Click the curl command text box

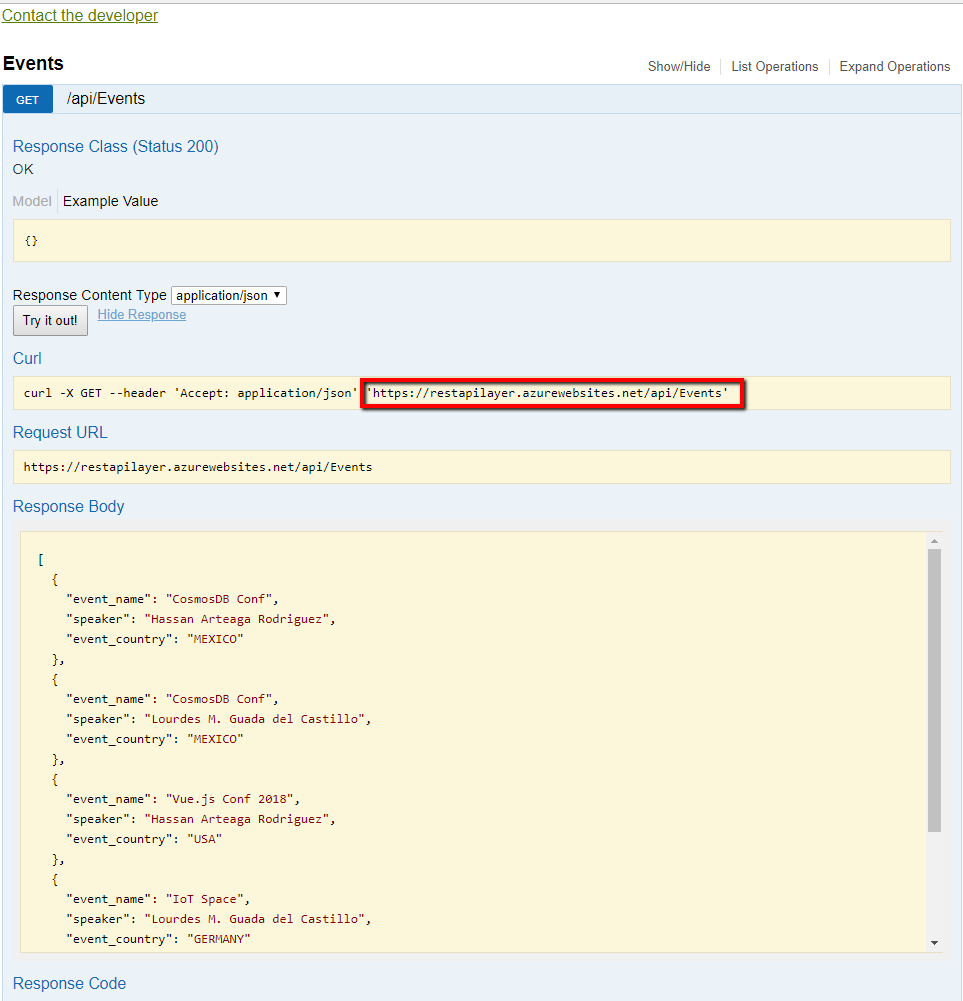click(x=482, y=393)
